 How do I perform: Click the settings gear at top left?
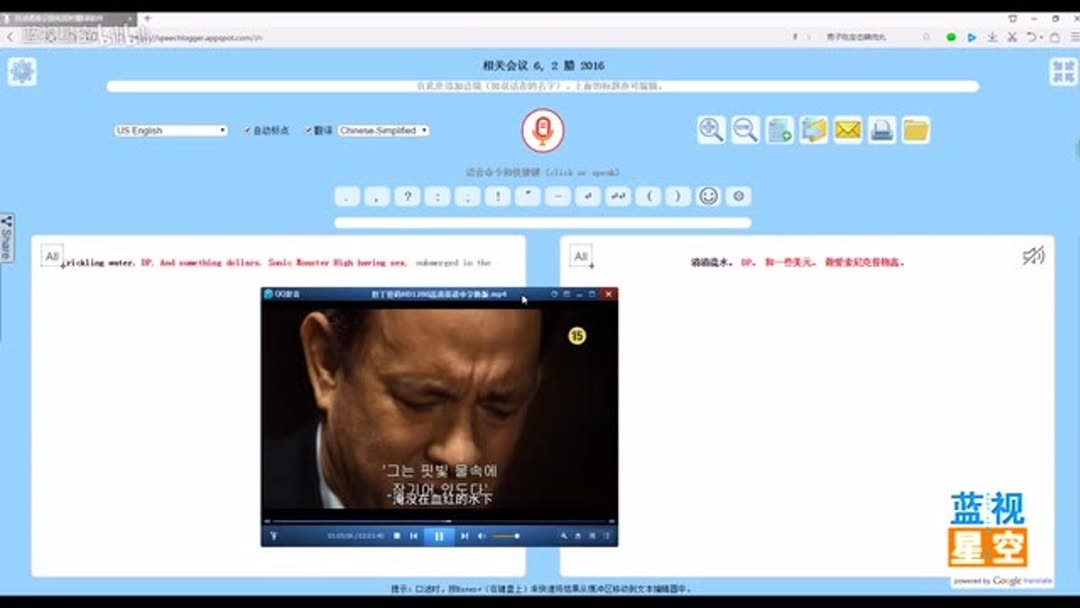[22, 70]
